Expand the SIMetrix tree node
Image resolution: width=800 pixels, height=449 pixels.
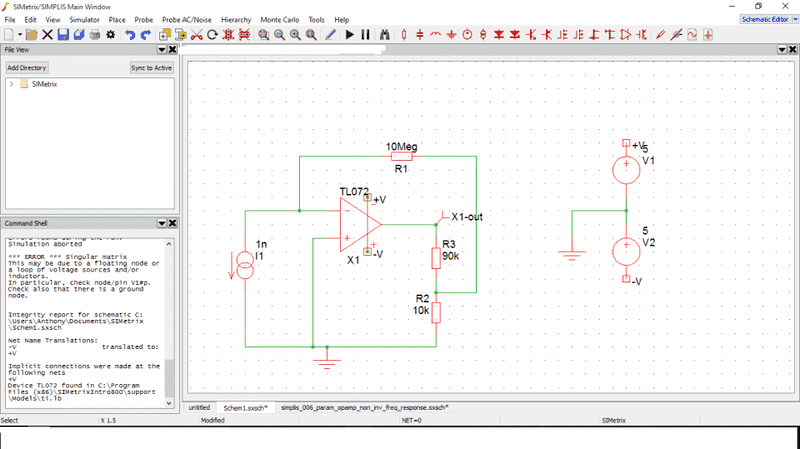coord(11,84)
